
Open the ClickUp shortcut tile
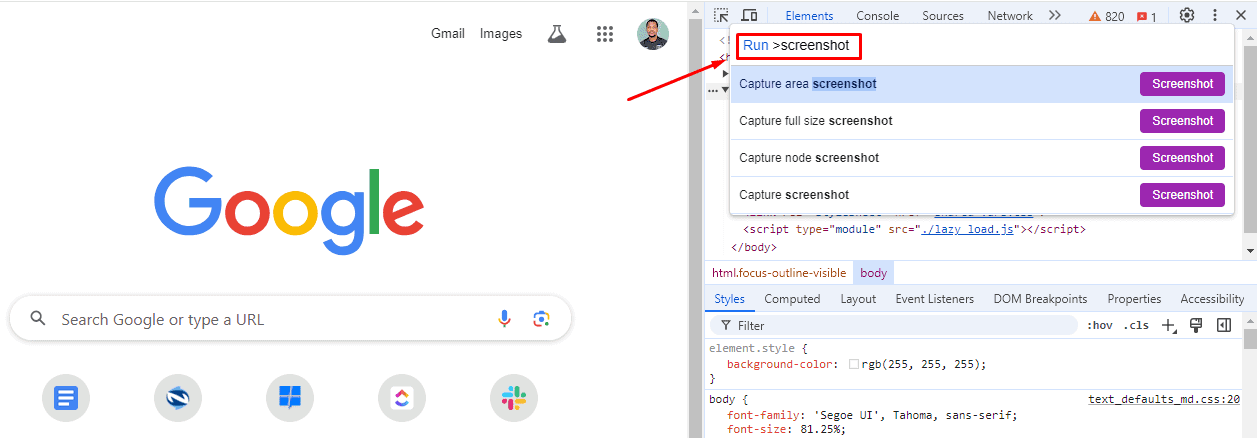402,399
